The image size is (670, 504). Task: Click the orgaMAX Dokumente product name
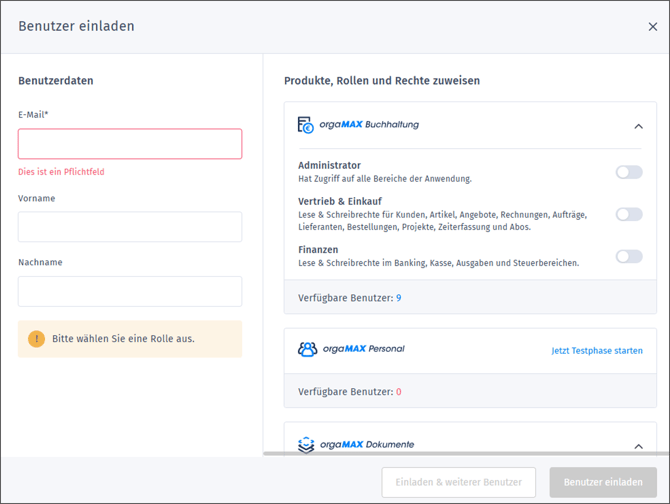point(367,445)
